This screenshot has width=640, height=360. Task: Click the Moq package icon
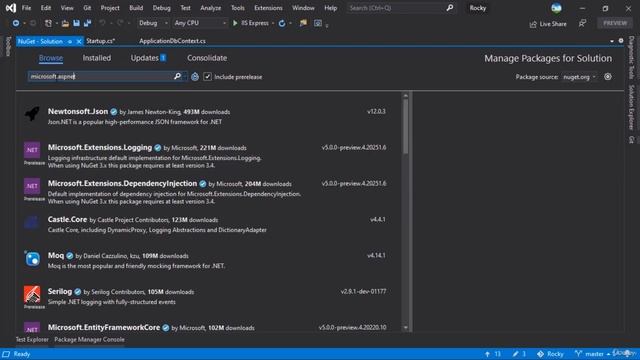(x=32, y=258)
